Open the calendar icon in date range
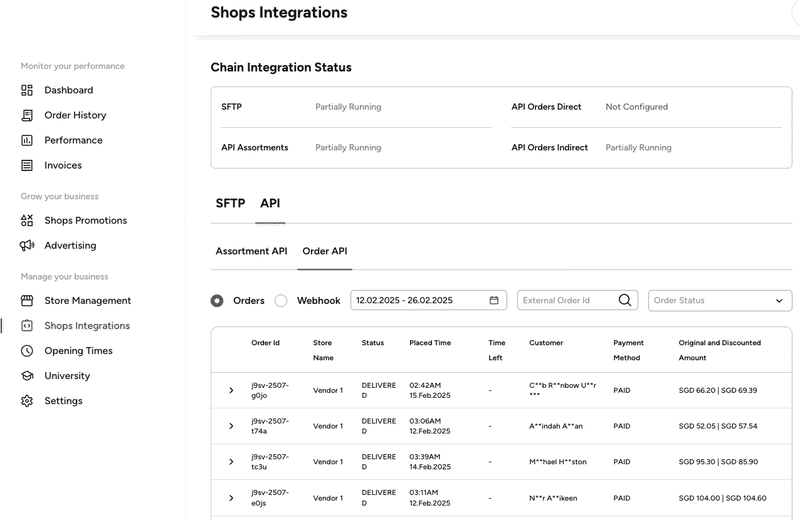 (x=494, y=300)
